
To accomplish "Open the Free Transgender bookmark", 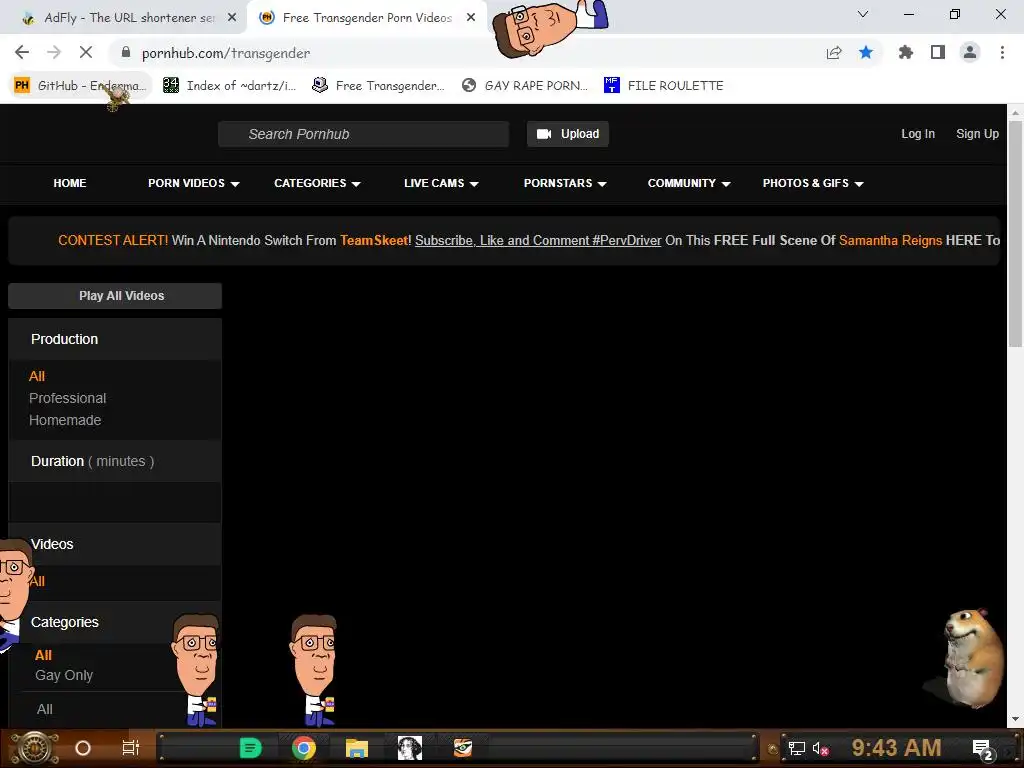I will (x=378, y=86).
